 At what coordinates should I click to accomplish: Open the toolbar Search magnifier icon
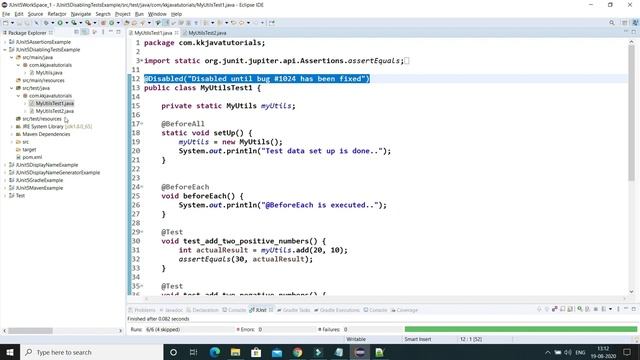click(x=611, y=23)
